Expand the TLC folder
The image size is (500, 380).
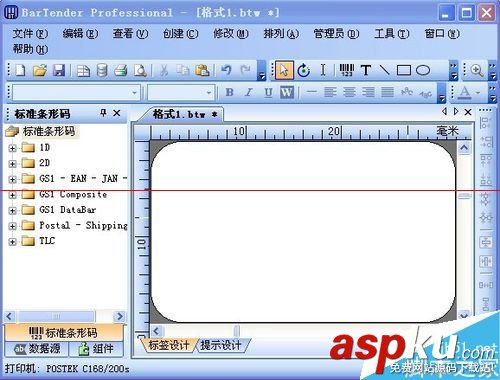[x=12, y=242]
